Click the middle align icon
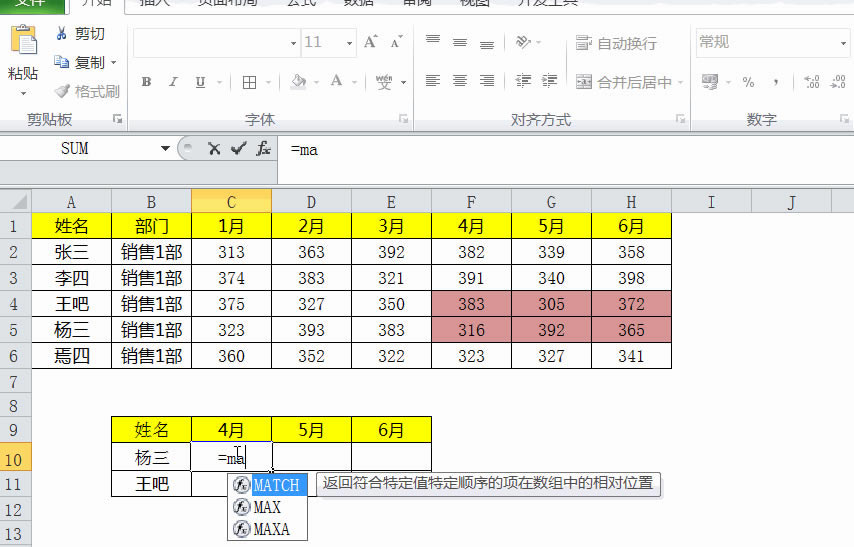Viewport: 854px width, 547px height. (x=460, y=42)
